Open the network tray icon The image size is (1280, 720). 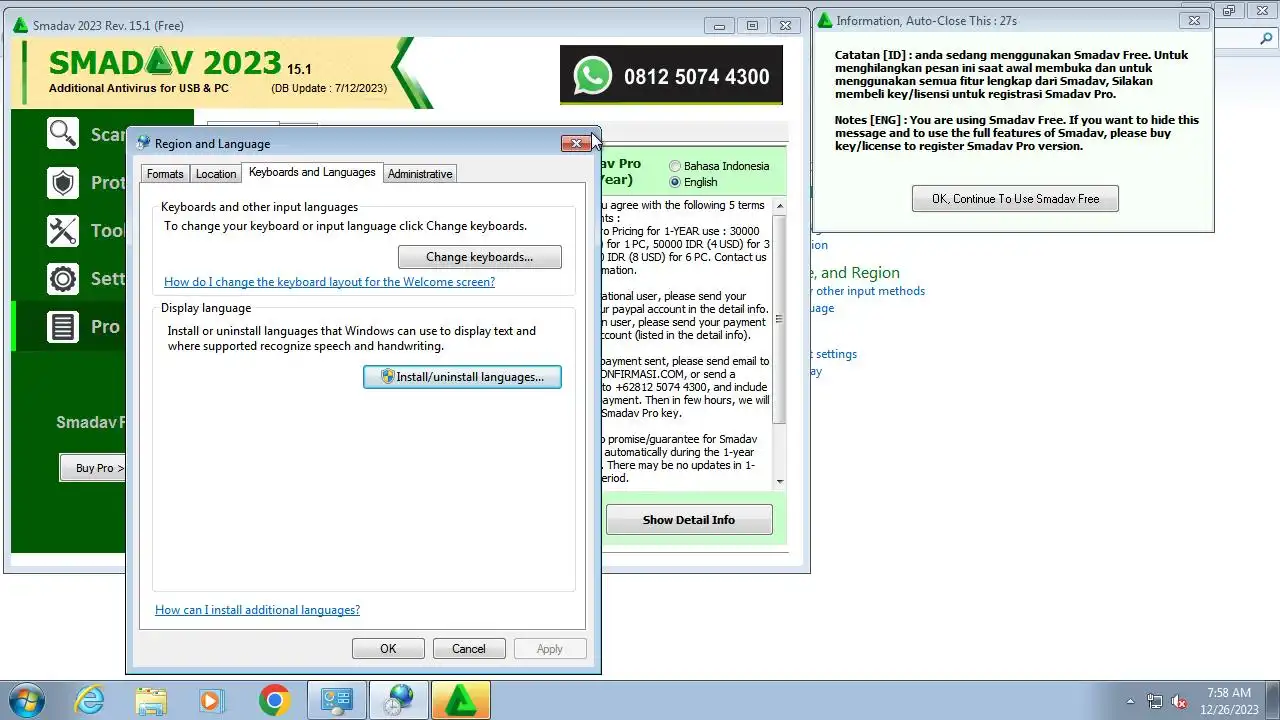1155,701
